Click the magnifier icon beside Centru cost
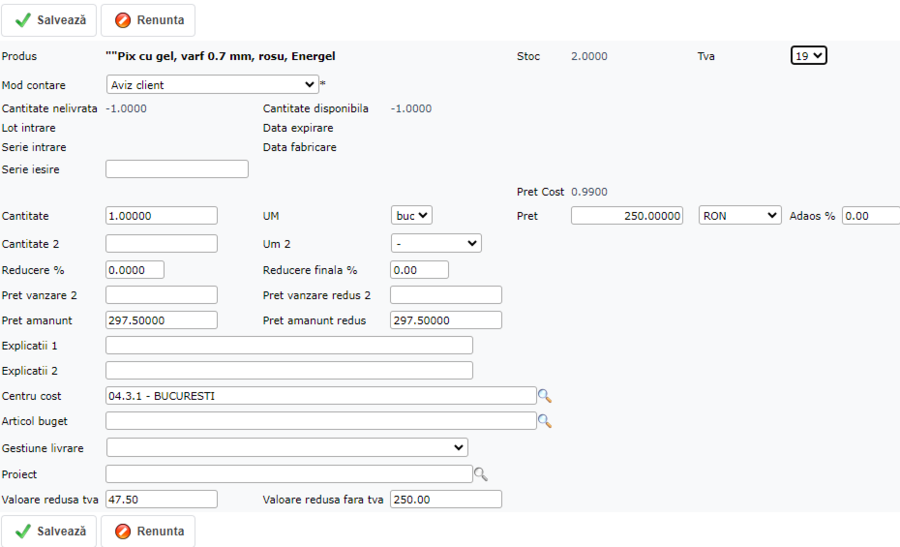The height and width of the screenshot is (547, 900). [544, 396]
